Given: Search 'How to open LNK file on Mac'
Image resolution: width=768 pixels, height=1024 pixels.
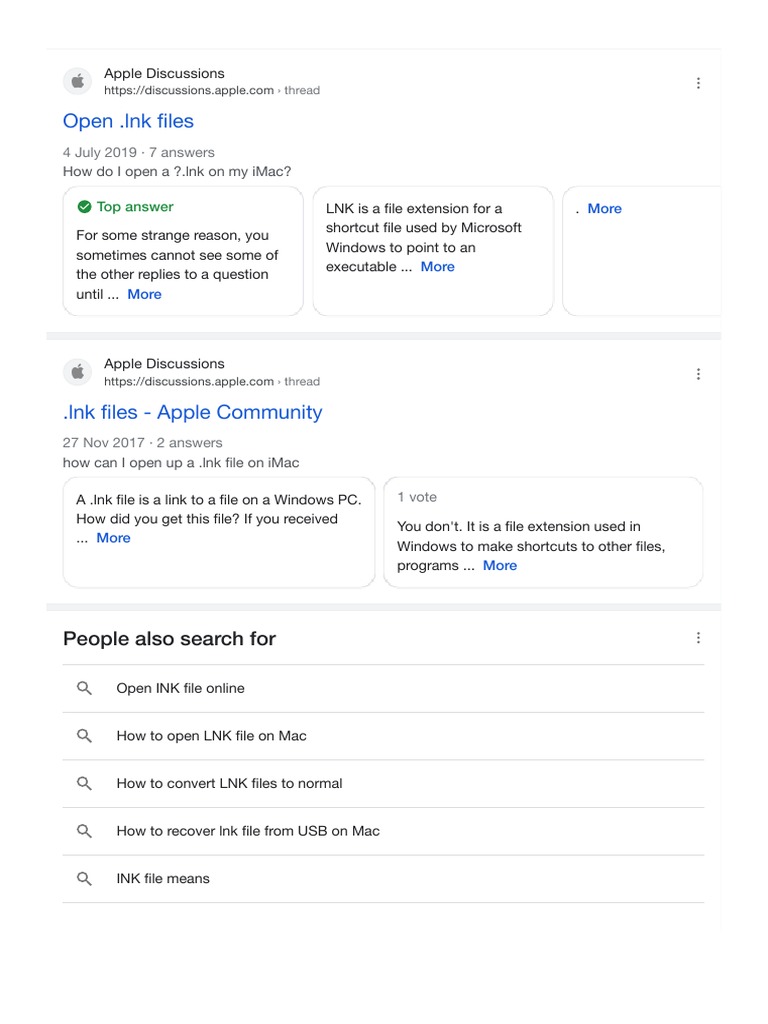Looking at the screenshot, I should [x=211, y=736].
